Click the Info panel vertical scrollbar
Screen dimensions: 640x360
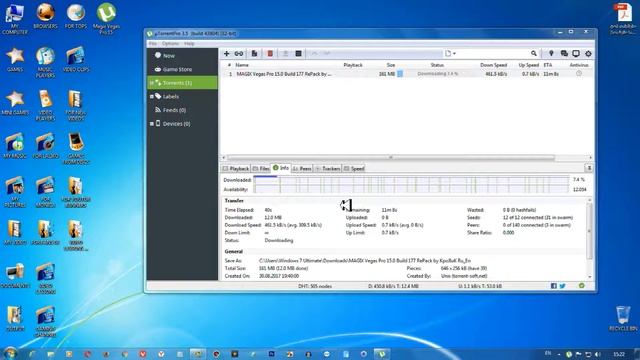(589, 231)
